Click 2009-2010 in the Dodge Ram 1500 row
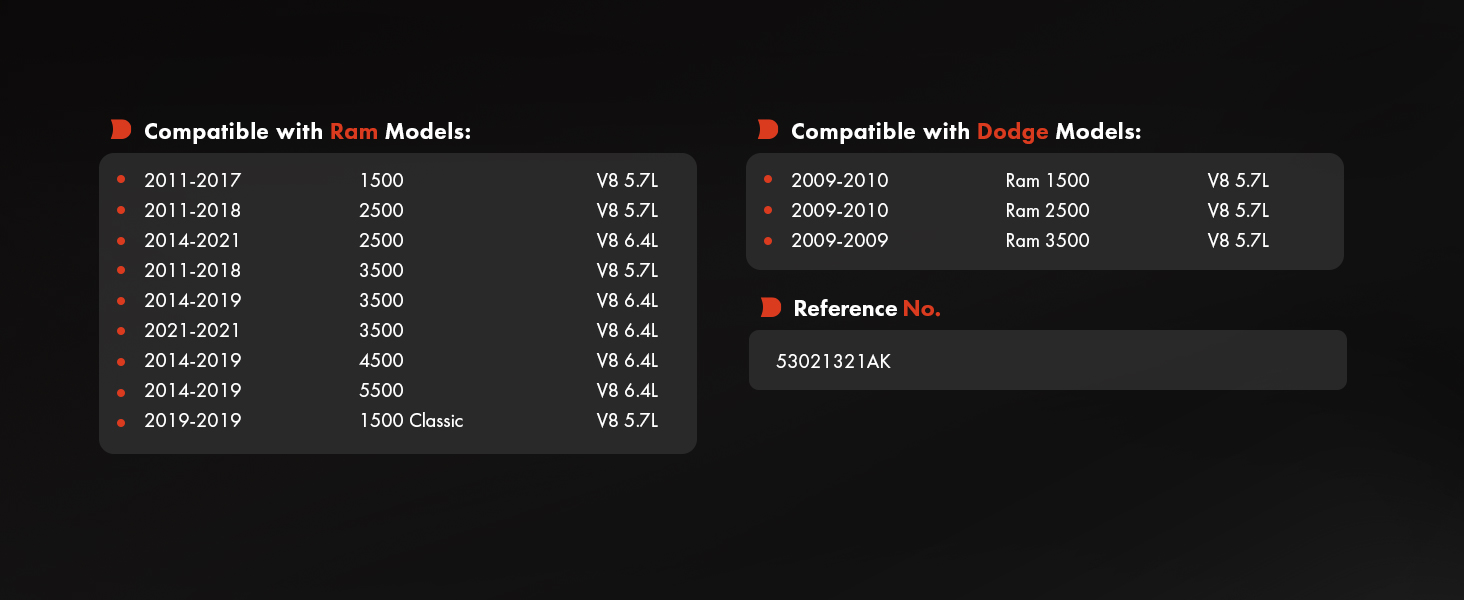1464x600 pixels. point(840,181)
